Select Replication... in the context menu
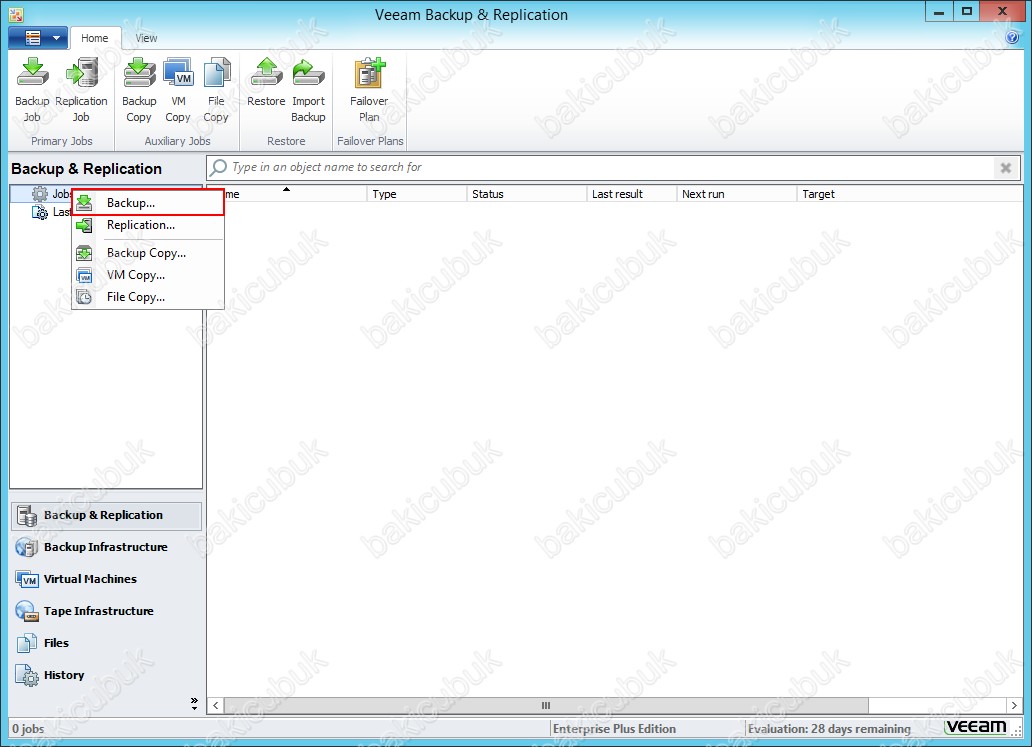Viewport: 1032px width, 747px height. [x=140, y=225]
